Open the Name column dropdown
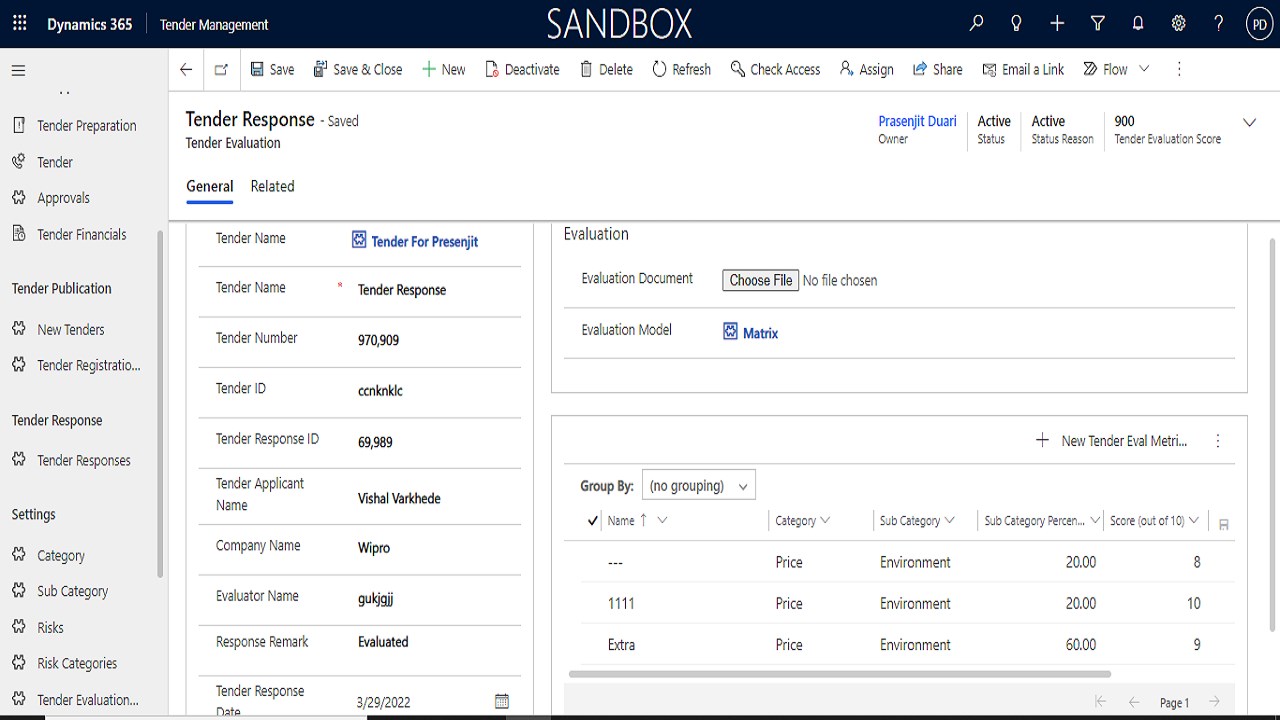The image size is (1280, 720). pos(662,520)
